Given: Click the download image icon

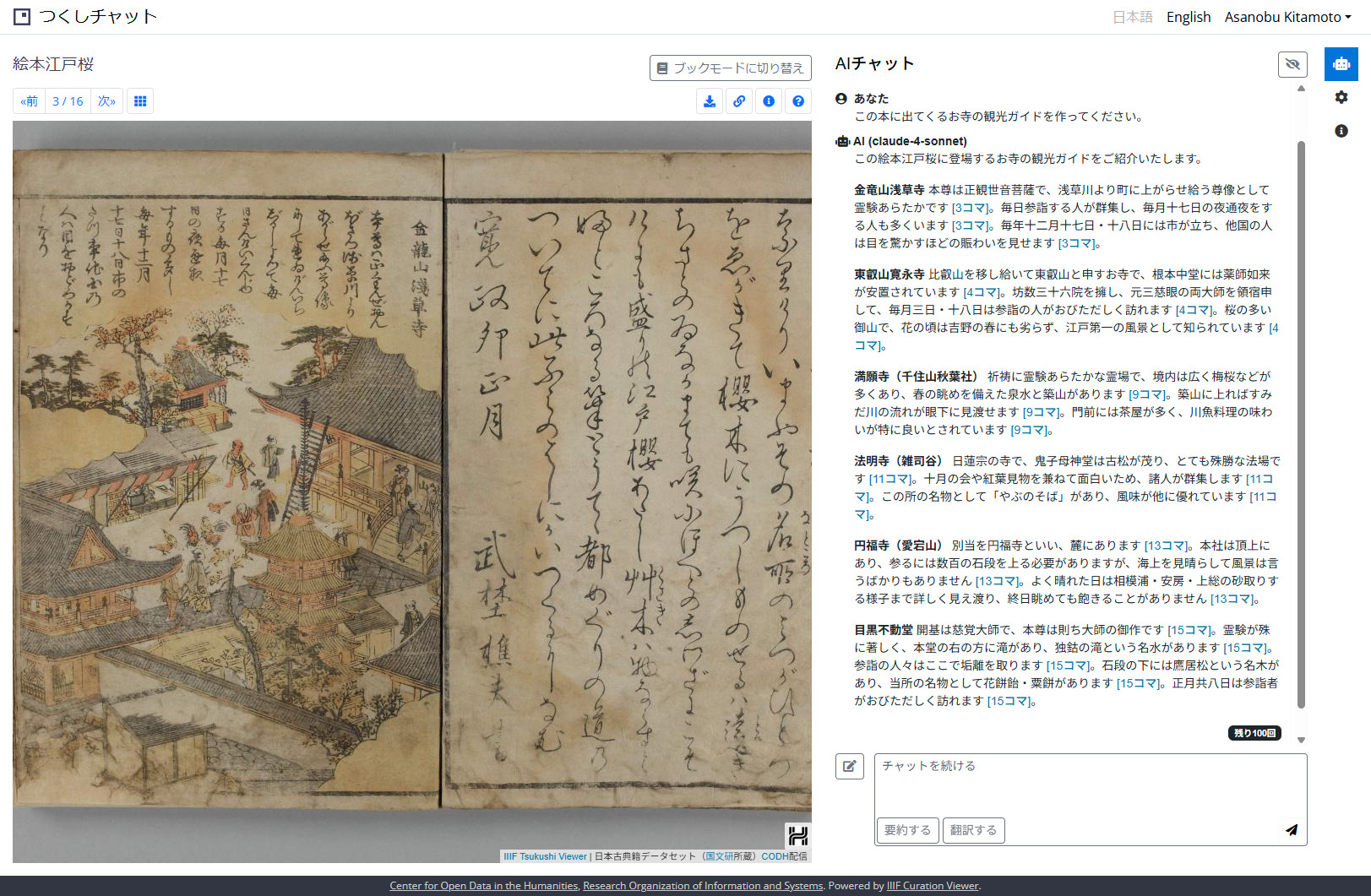Looking at the screenshot, I should 710,101.
